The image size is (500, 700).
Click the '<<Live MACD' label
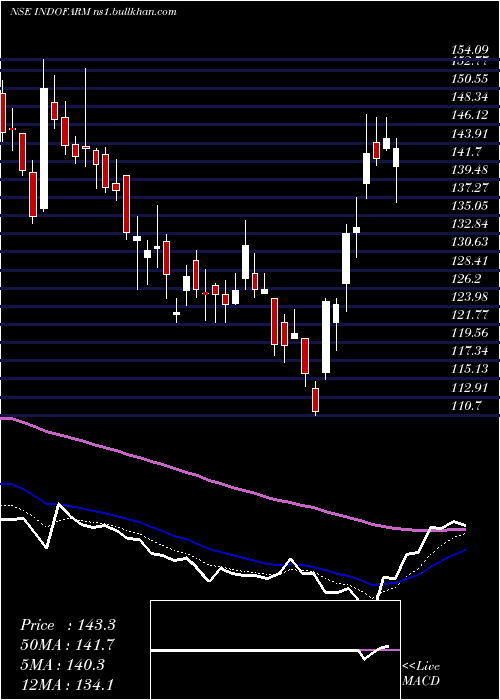(421, 674)
